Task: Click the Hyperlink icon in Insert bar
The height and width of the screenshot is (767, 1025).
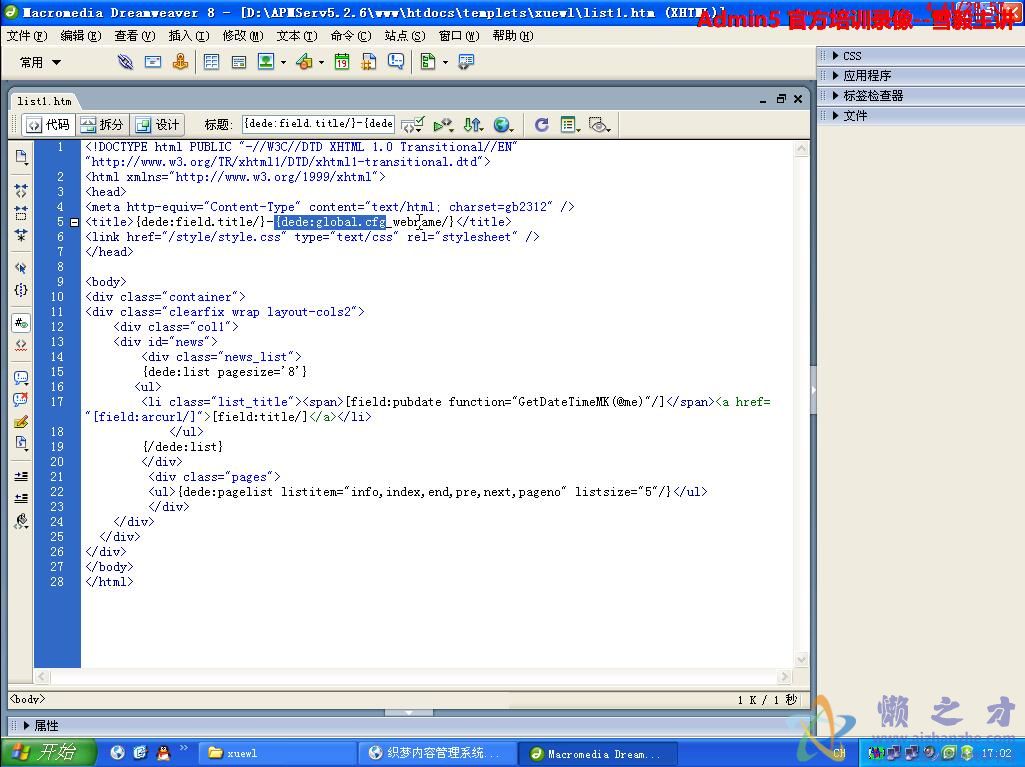Action: pos(125,62)
